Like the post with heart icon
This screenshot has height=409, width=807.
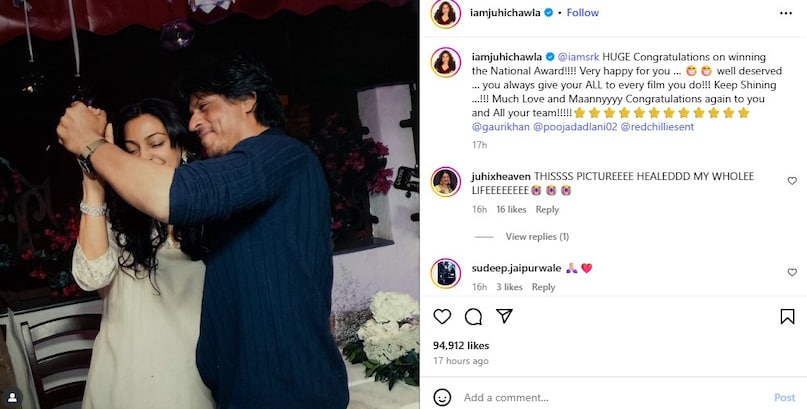(x=442, y=316)
